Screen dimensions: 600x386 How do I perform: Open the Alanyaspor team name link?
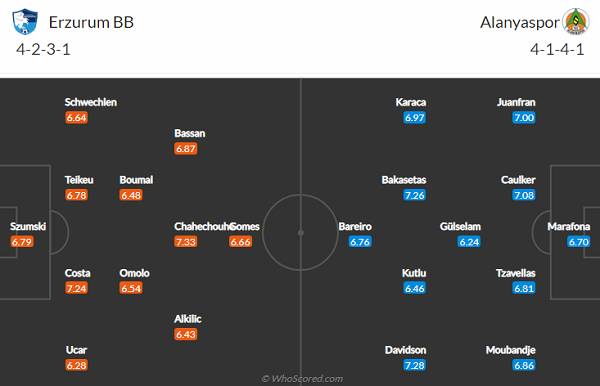(x=520, y=23)
